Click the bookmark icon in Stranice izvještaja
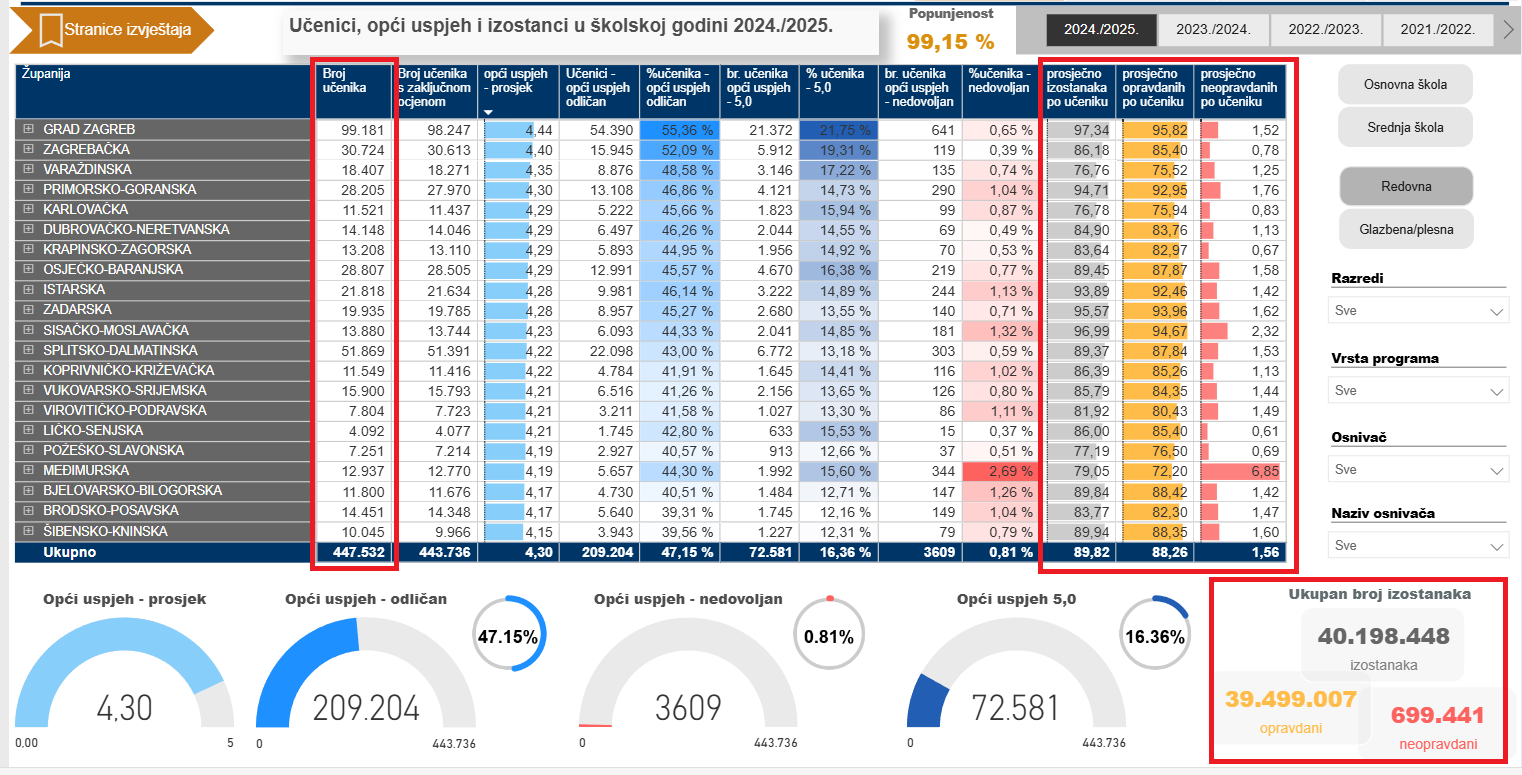1522x775 pixels. (x=51, y=30)
